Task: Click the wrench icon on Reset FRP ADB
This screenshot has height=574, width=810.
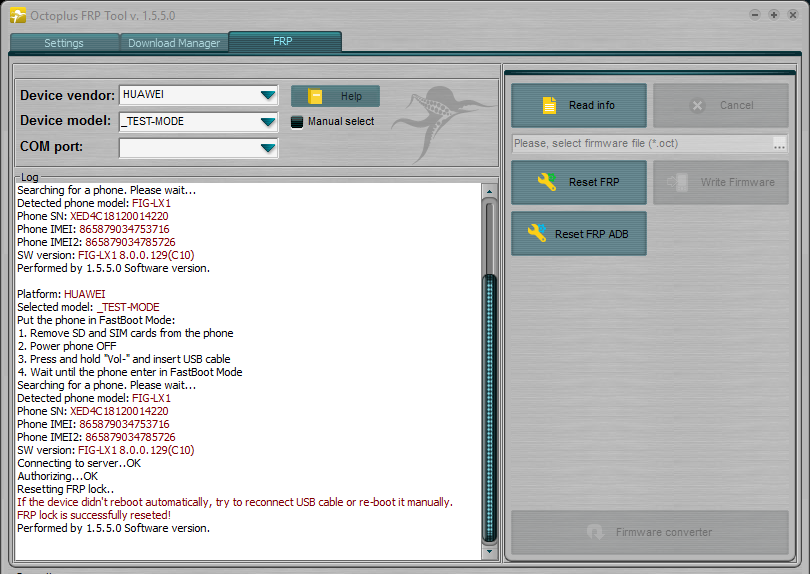Action: [x=537, y=233]
